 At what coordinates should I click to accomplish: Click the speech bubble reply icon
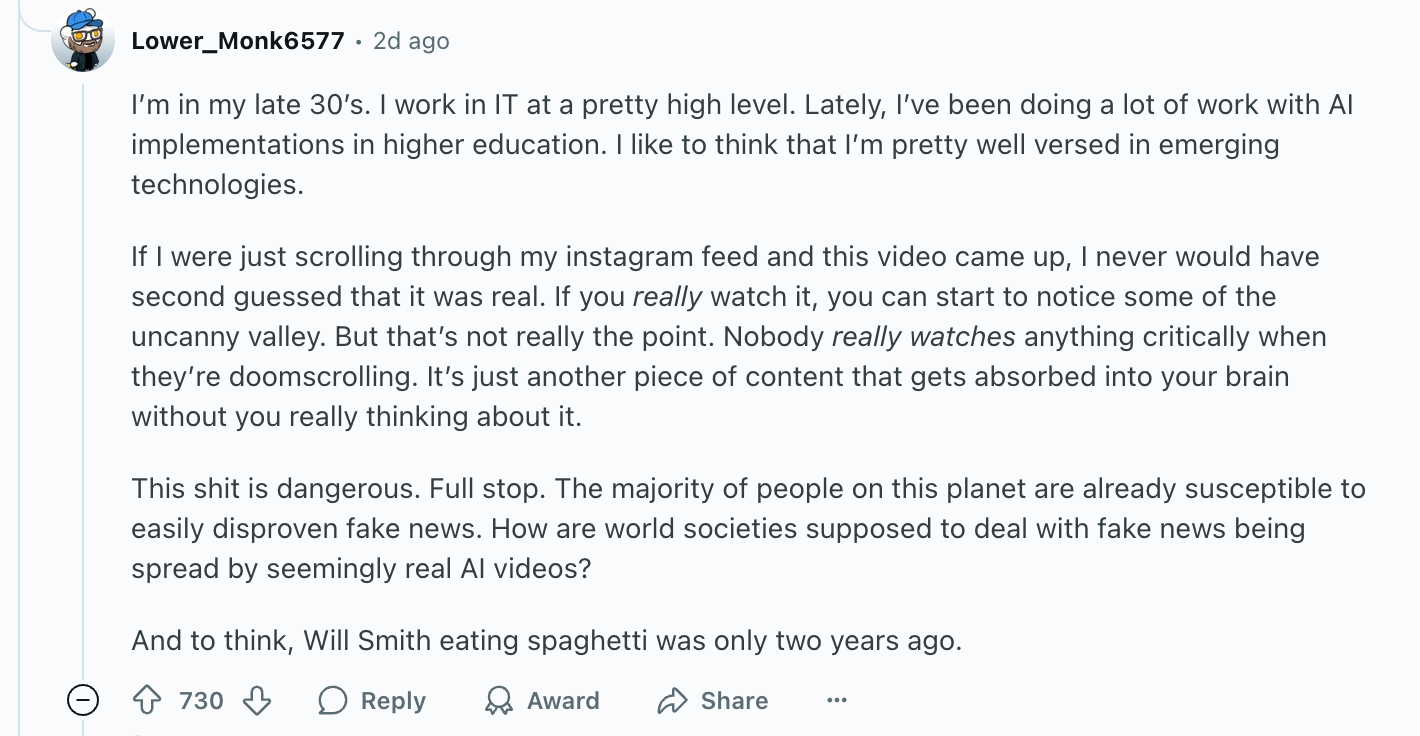point(332,701)
